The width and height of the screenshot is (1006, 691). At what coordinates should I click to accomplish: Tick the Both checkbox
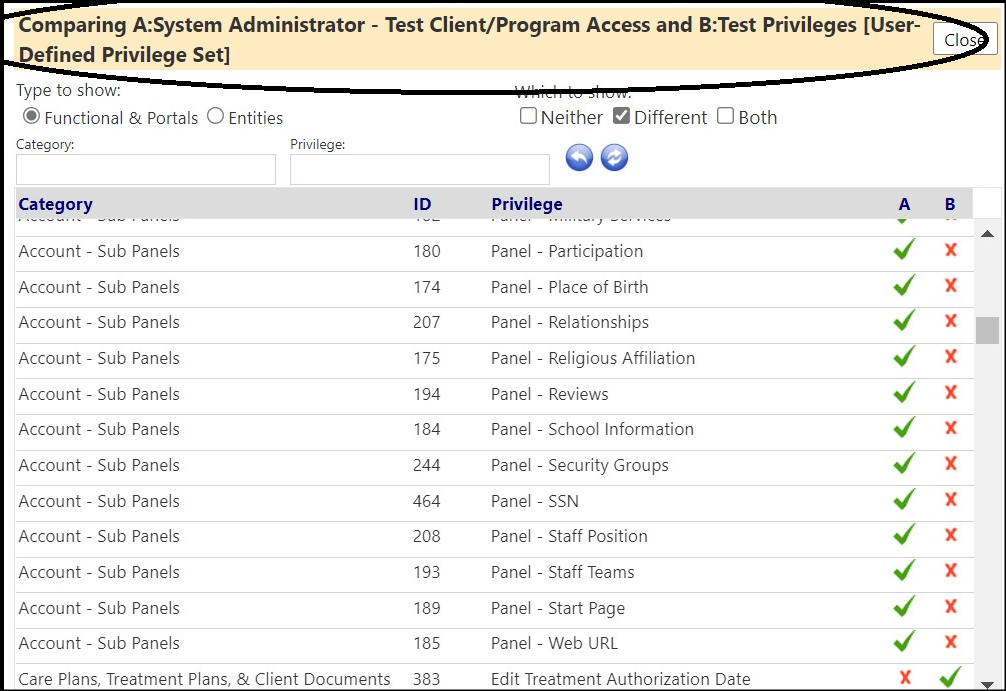[725, 116]
